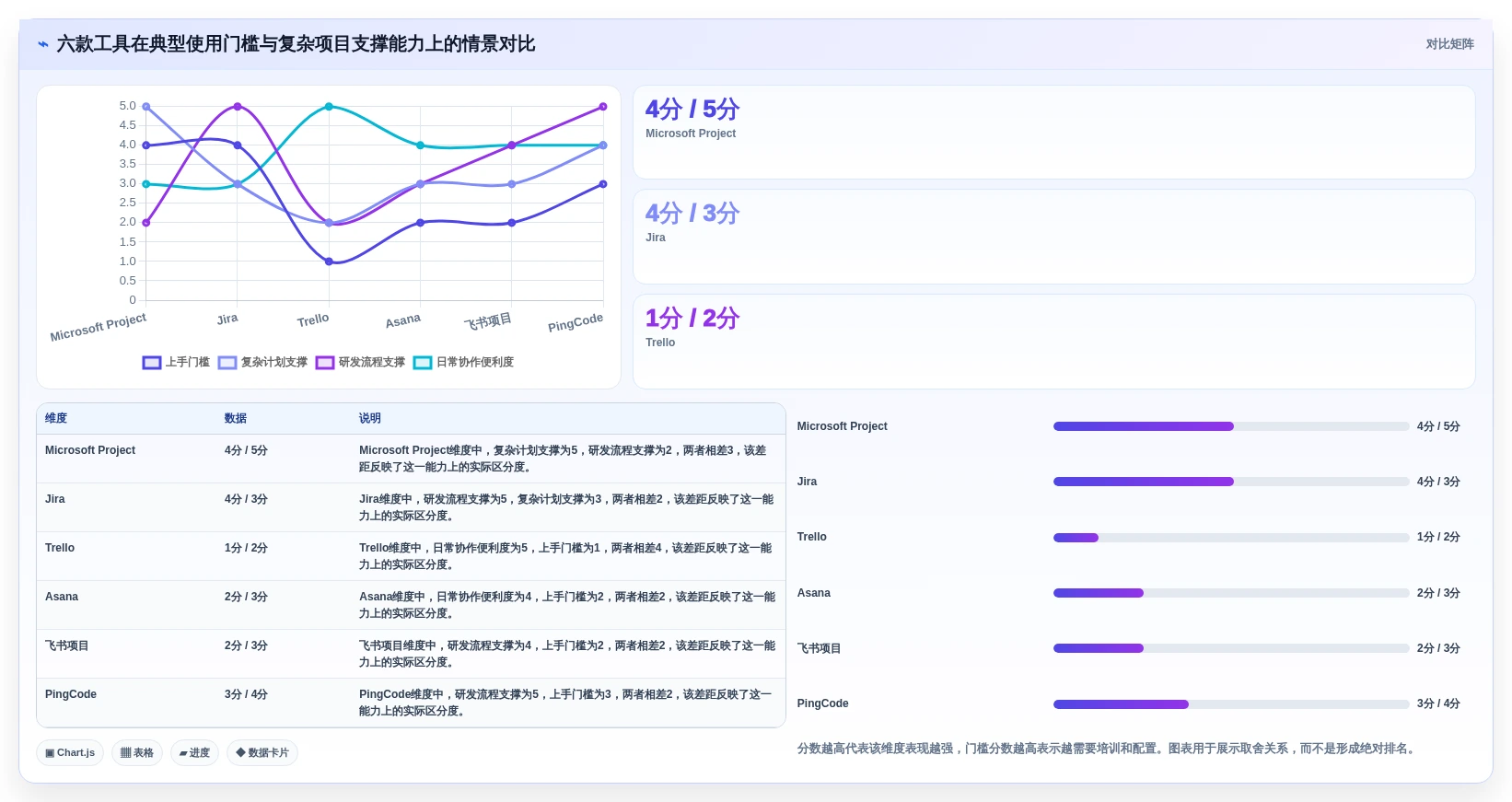This screenshot has height=802, width=1512.
Task: Select the Microsoft Project table row name
Action: pyautogui.click(x=90, y=450)
